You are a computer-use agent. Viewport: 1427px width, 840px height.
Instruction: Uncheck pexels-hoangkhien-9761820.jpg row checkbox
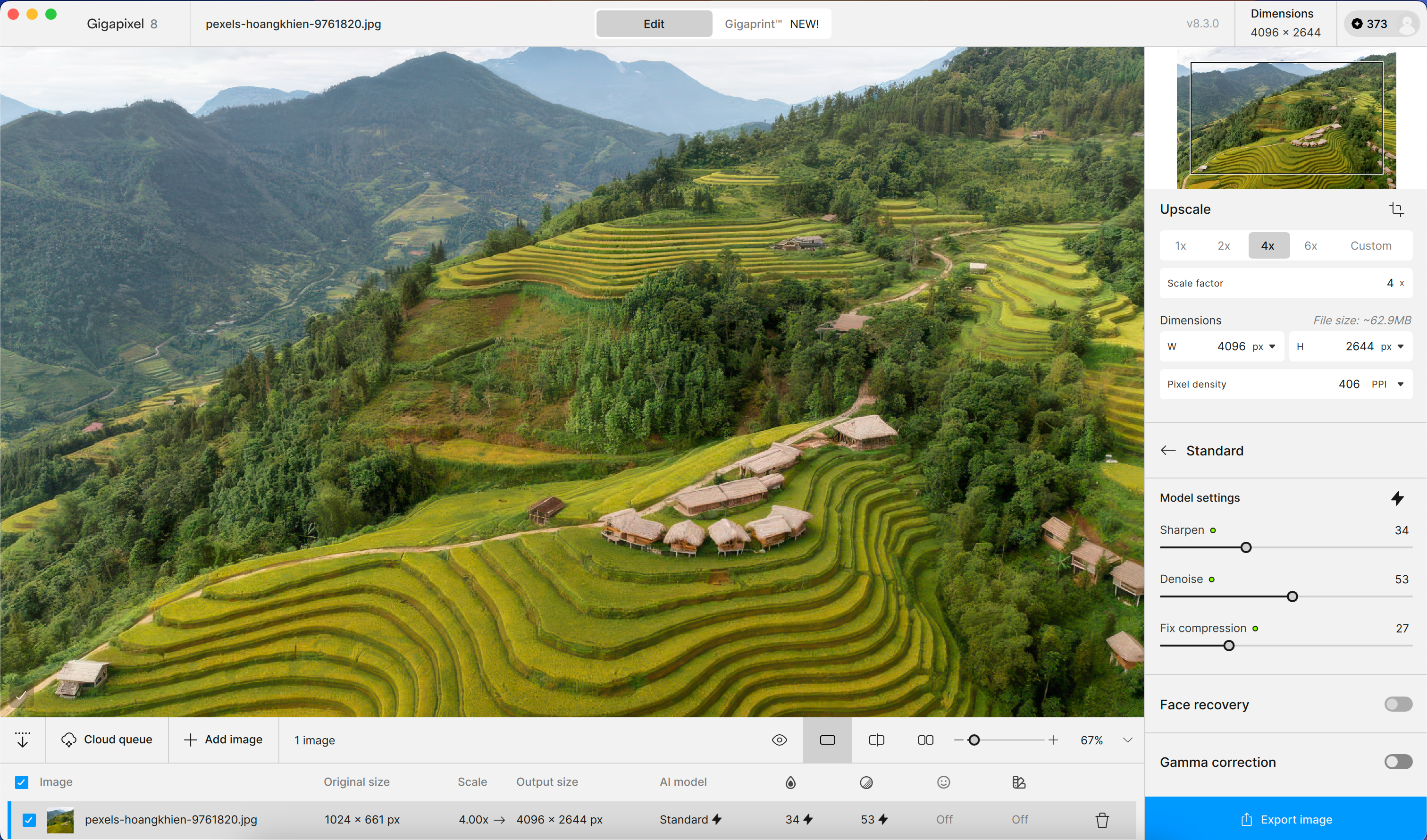[29, 820]
